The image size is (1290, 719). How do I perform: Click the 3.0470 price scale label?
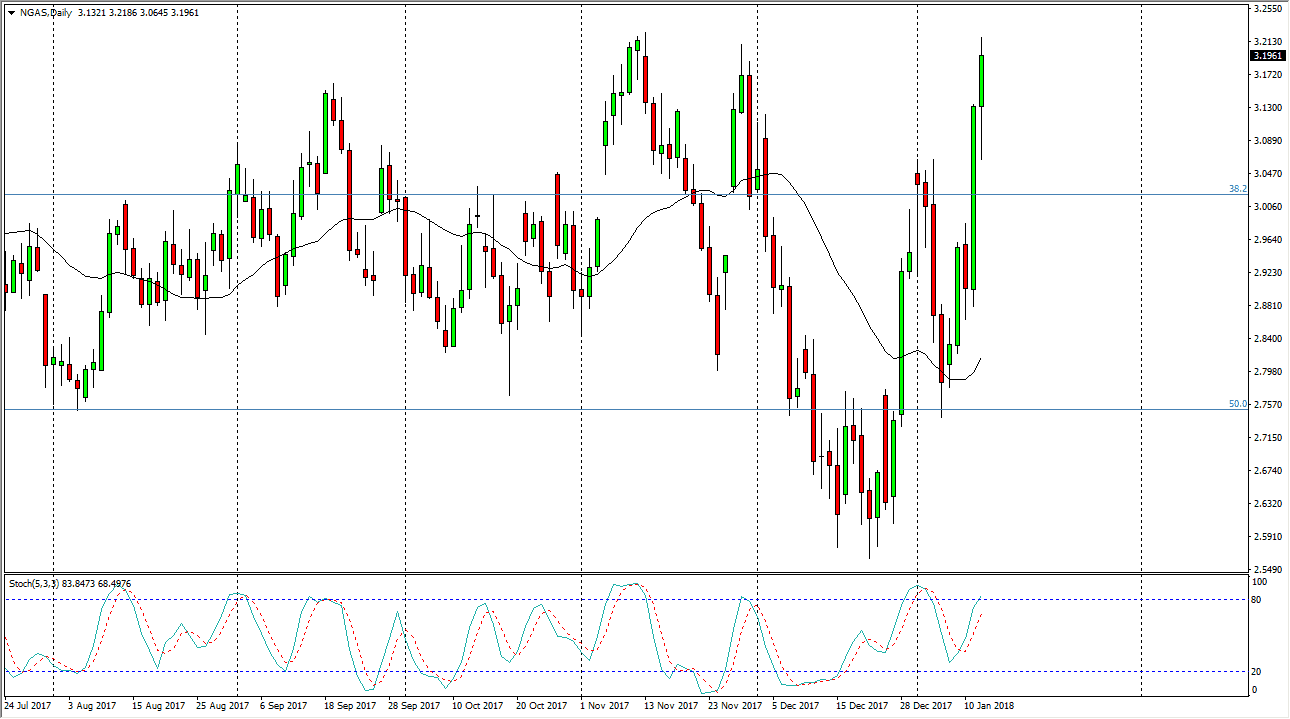pos(1268,174)
